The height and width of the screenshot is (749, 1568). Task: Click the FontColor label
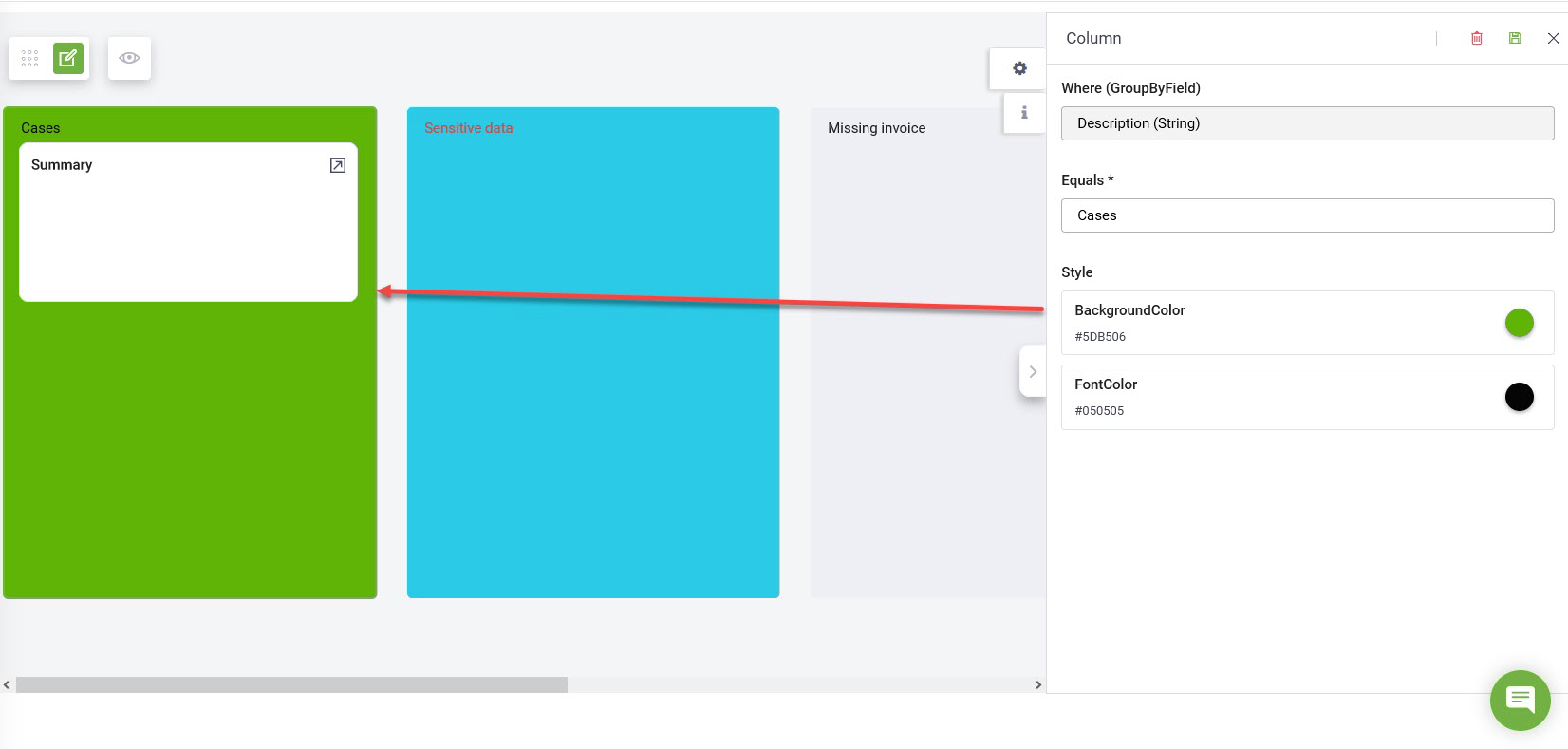click(1106, 384)
